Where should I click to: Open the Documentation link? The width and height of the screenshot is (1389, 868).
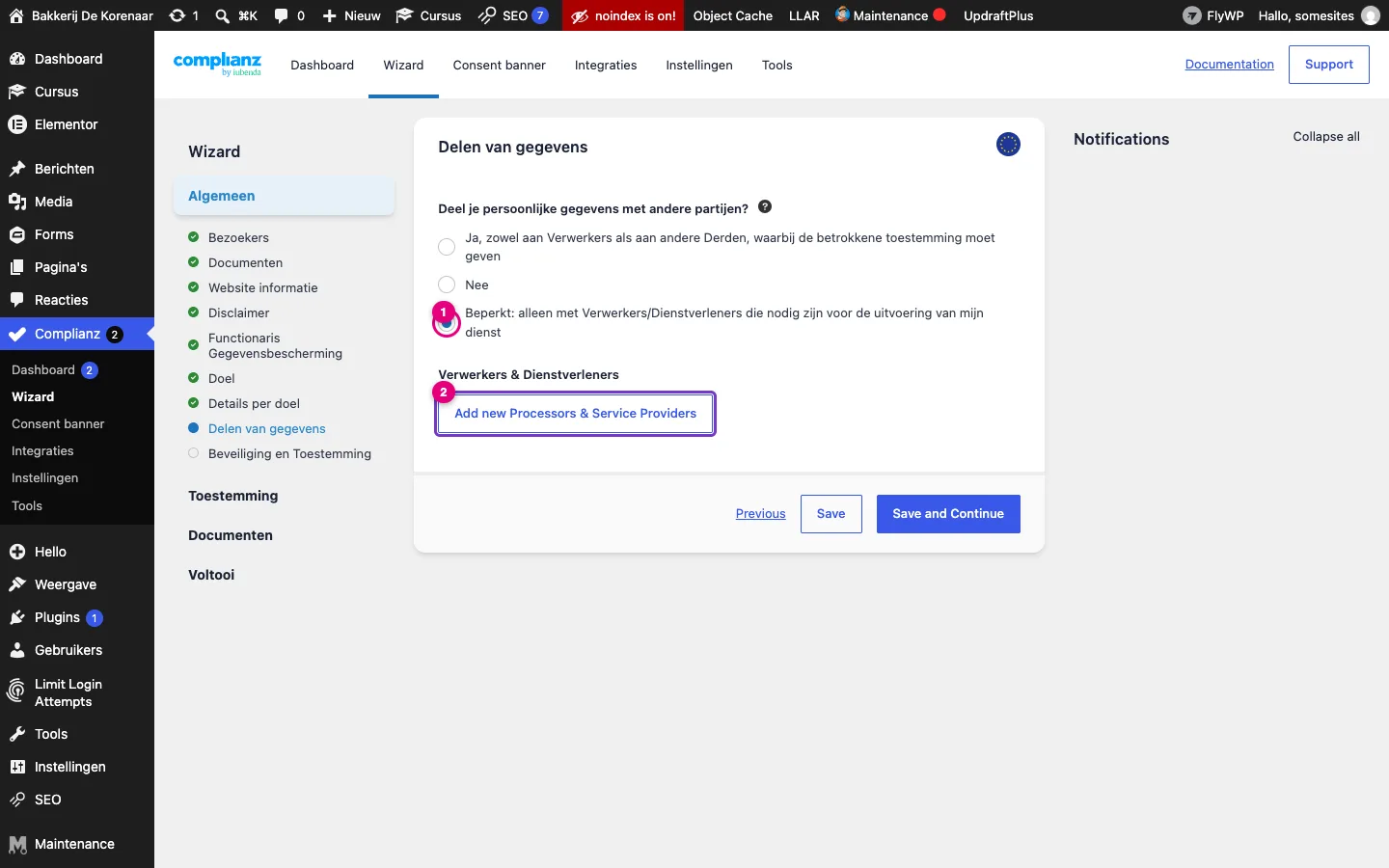coord(1230,65)
